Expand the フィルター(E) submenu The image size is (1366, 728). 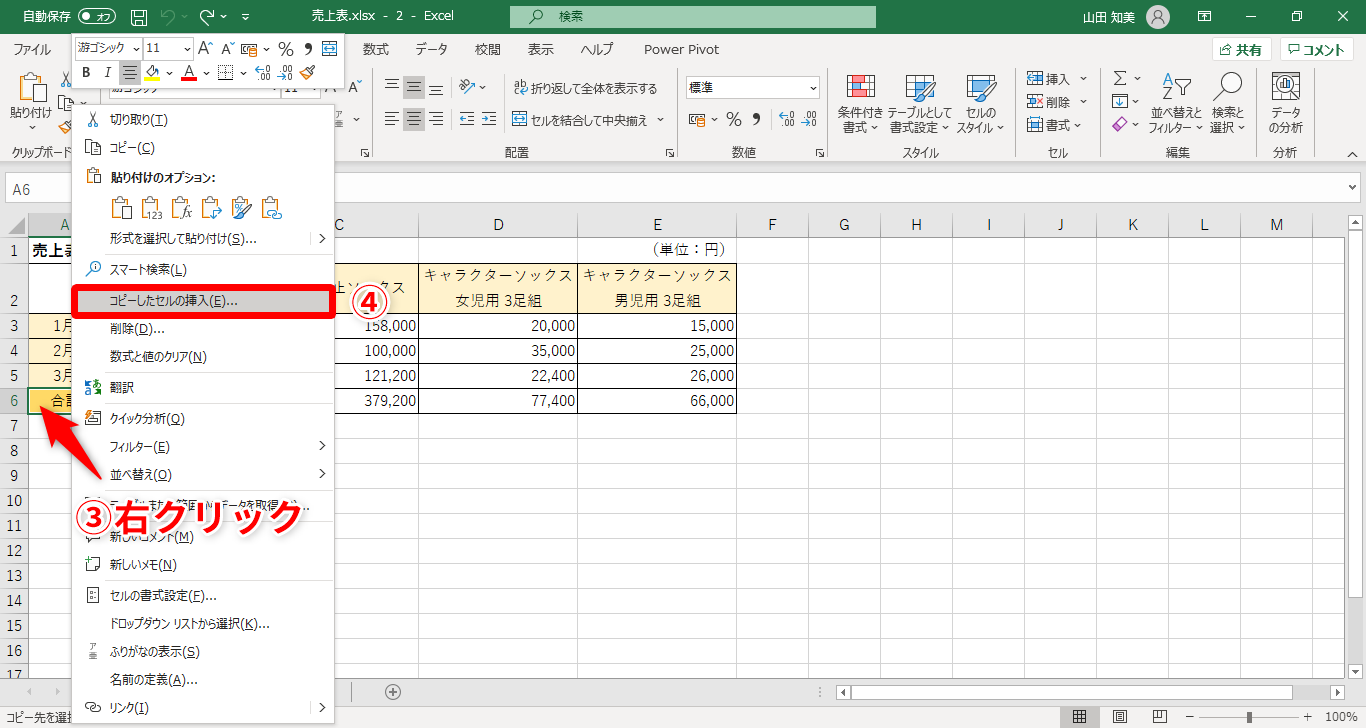click(x=203, y=446)
